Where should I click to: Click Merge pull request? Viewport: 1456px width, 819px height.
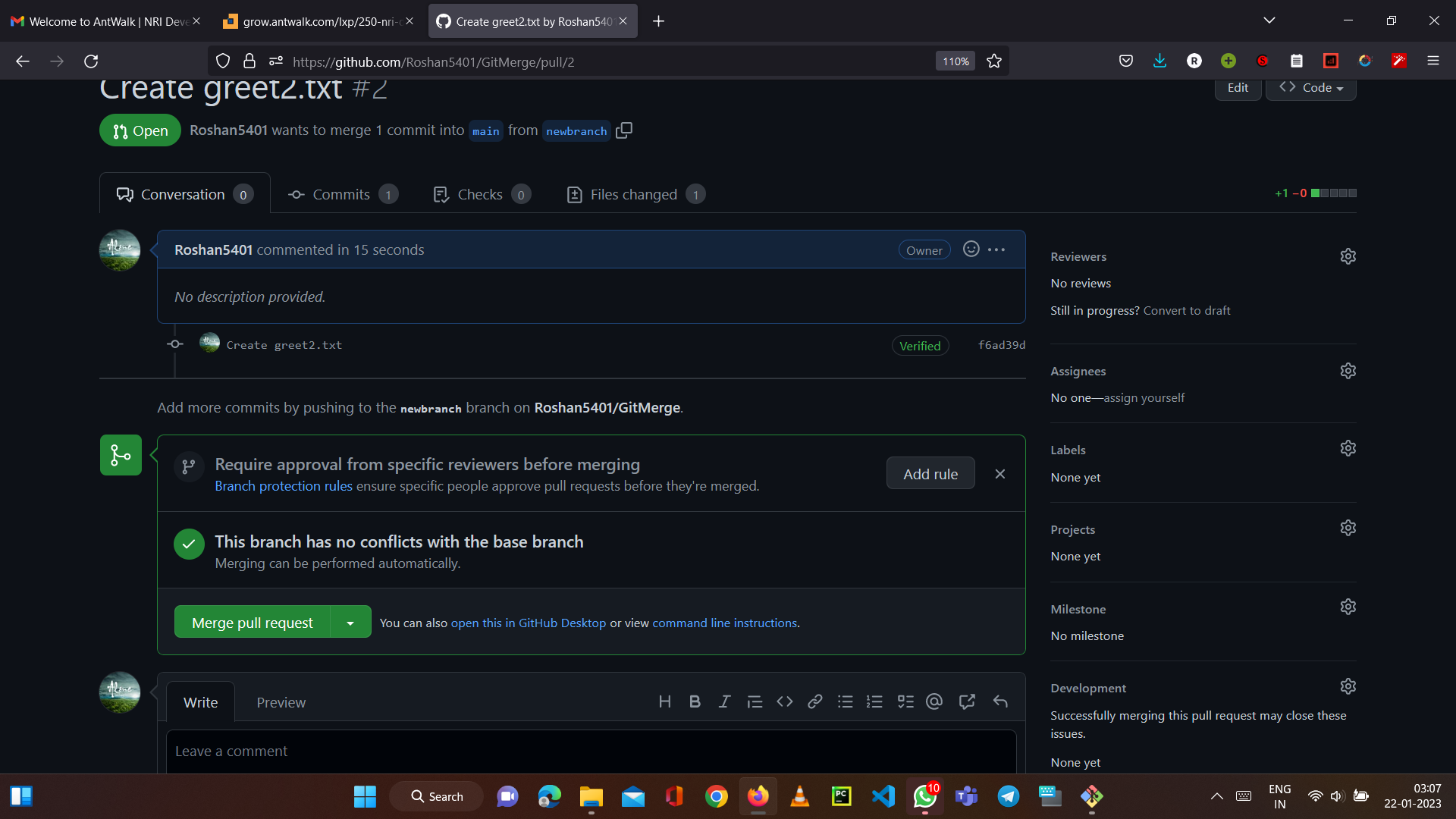tap(251, 622)
